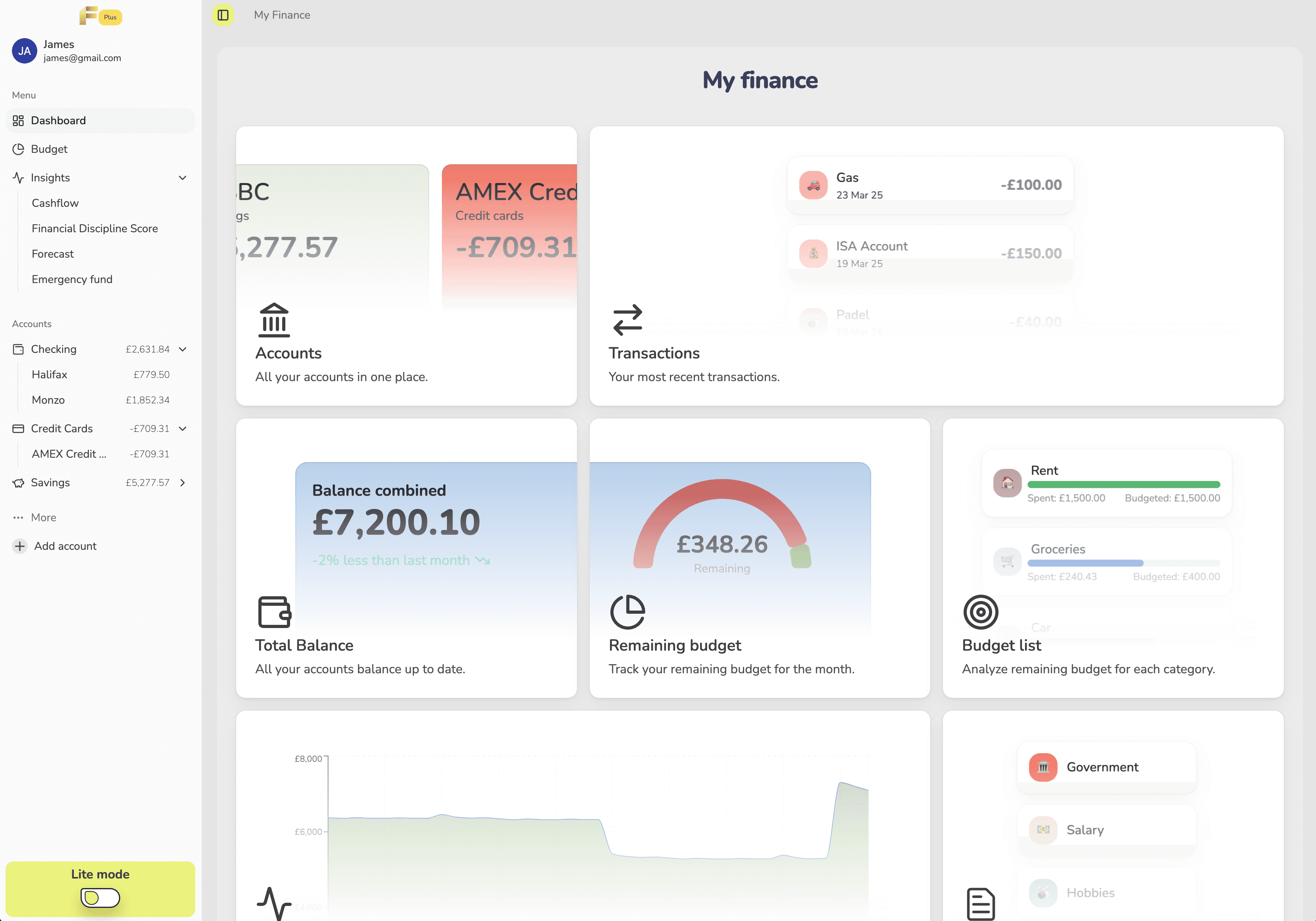
Task: Click the JA avatar badge for James
Action: click(24, 50)
